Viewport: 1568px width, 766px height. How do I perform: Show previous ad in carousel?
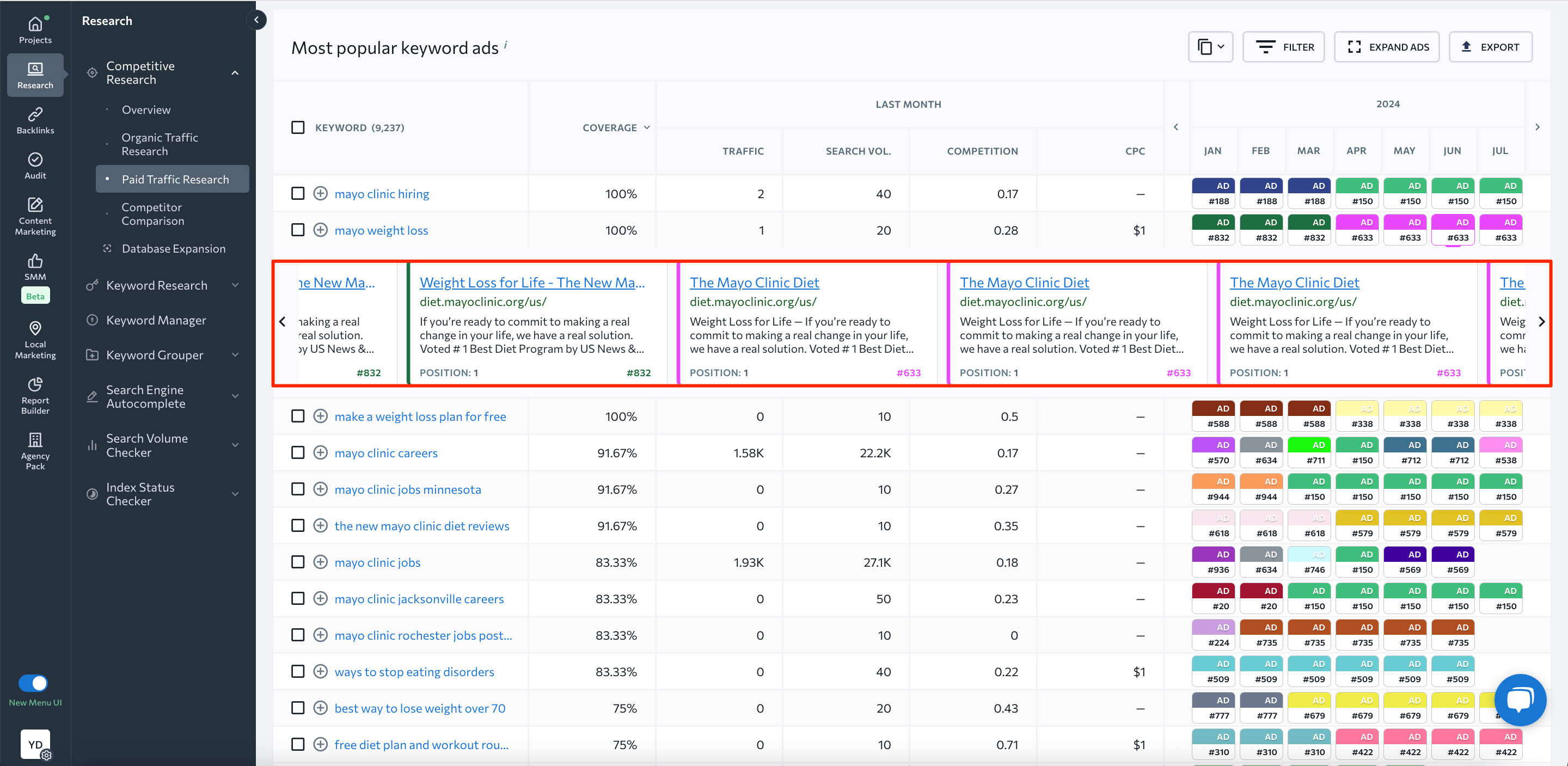point(283,322)
